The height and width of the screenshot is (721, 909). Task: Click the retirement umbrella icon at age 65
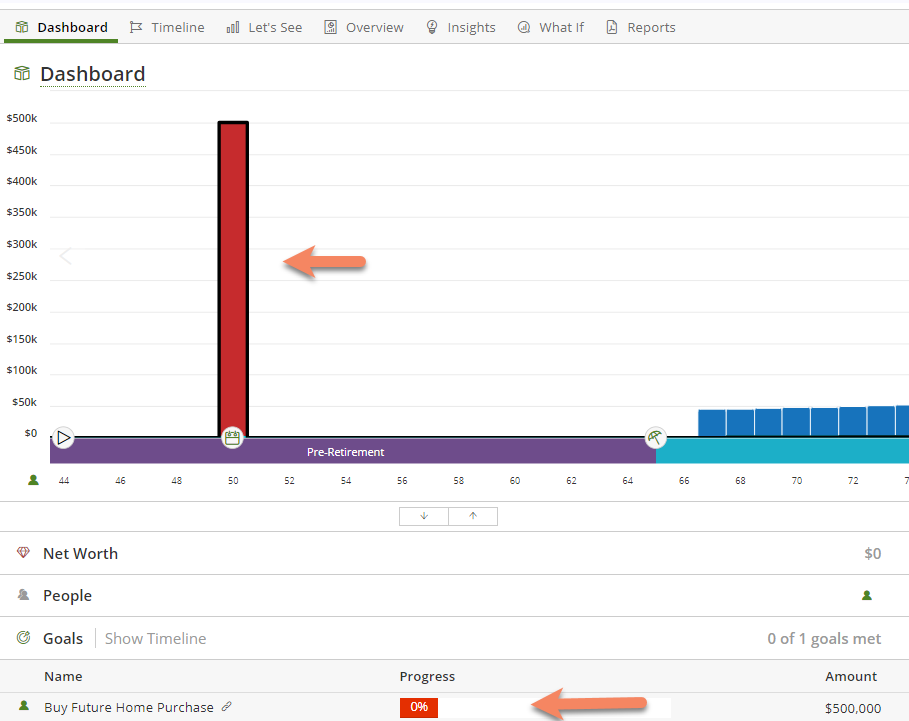655,437
